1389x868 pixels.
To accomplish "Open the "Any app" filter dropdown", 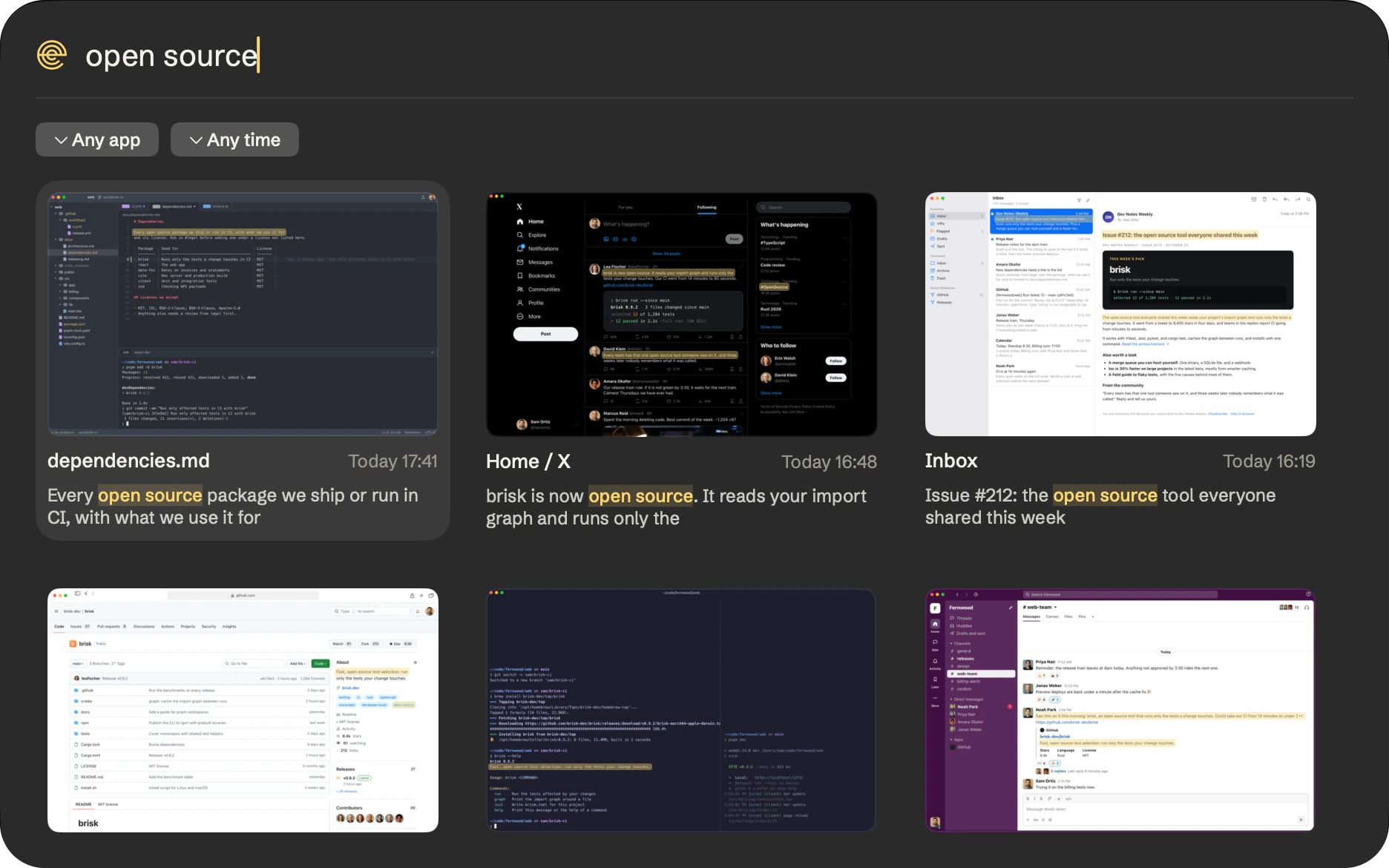I will point(97,139).
